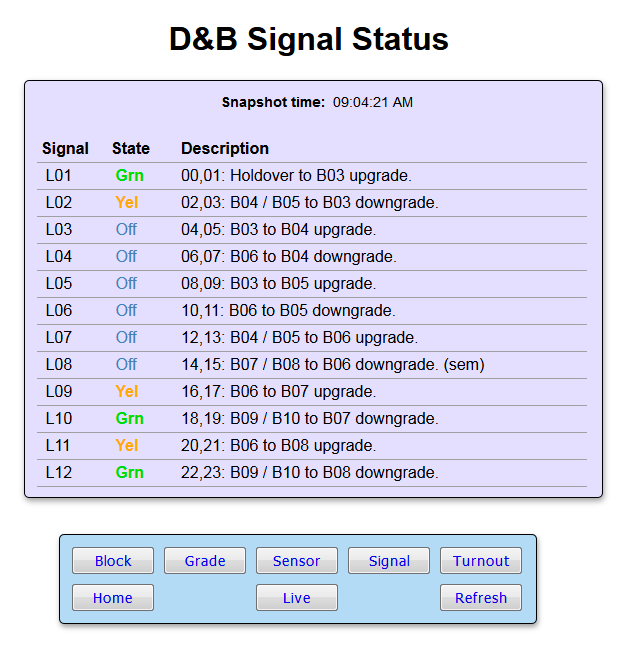Click the Off state of L07
The image size is (631, 651).
(126, 338)
